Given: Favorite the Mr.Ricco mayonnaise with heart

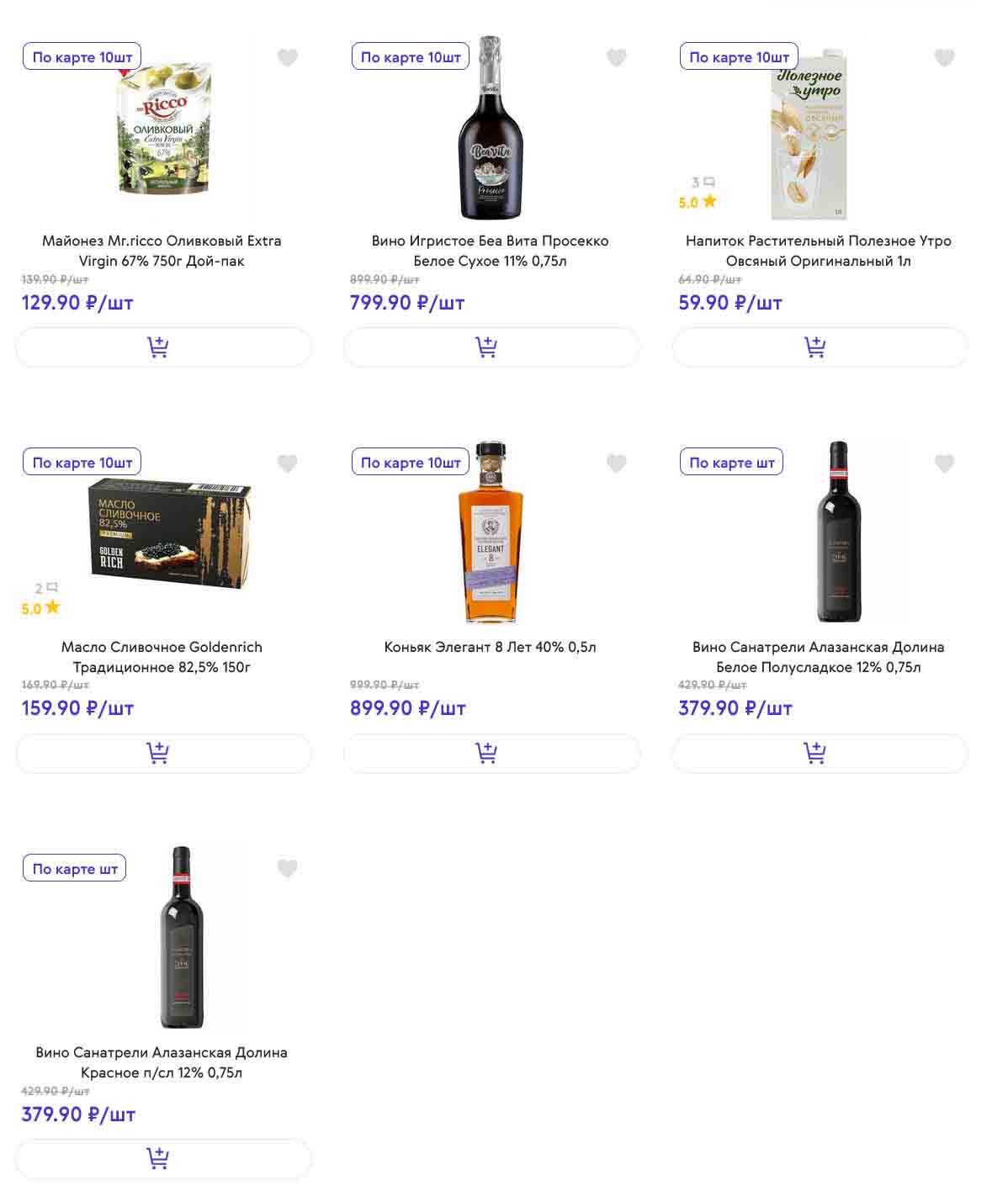Looking at the screenshot, I should [288, 57].
